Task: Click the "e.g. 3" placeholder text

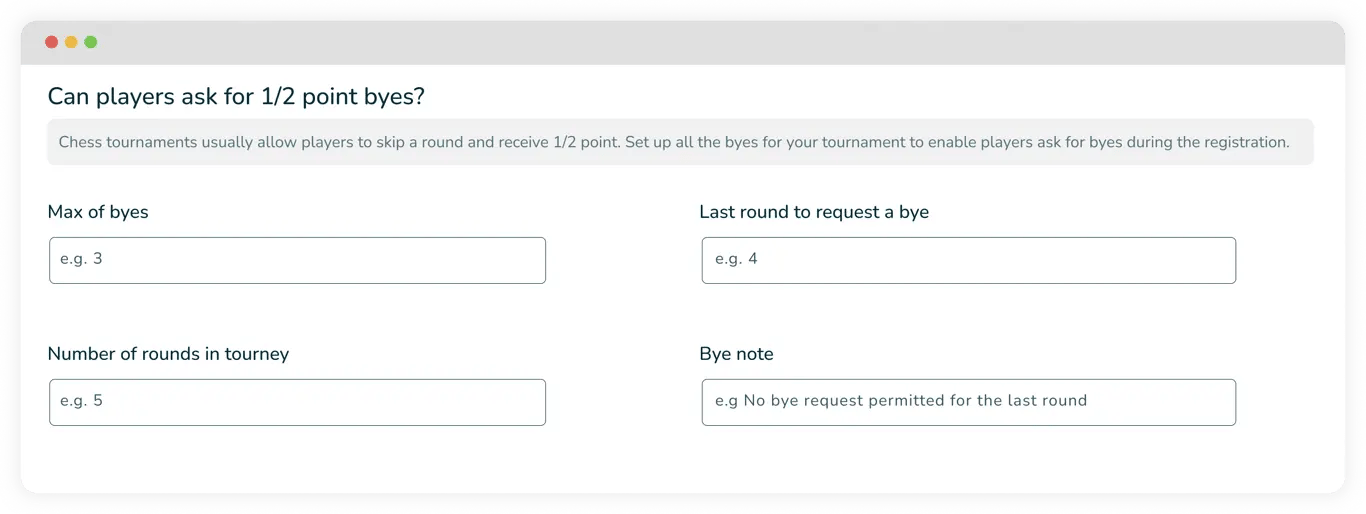Action: [x=81, y=259]
